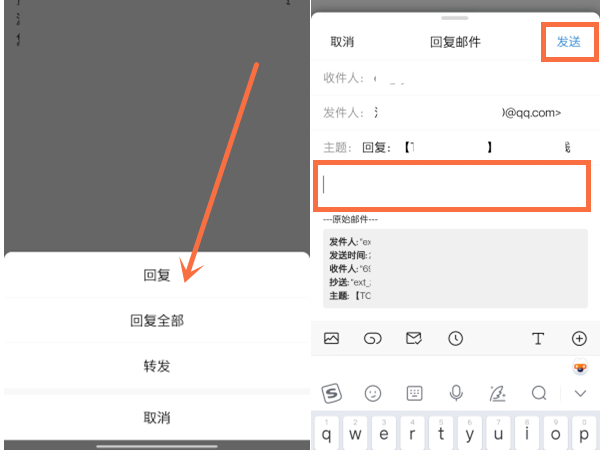Tap the handwriting feather pen icon
Screen dimensions: 600x450
tap(497, 393)
